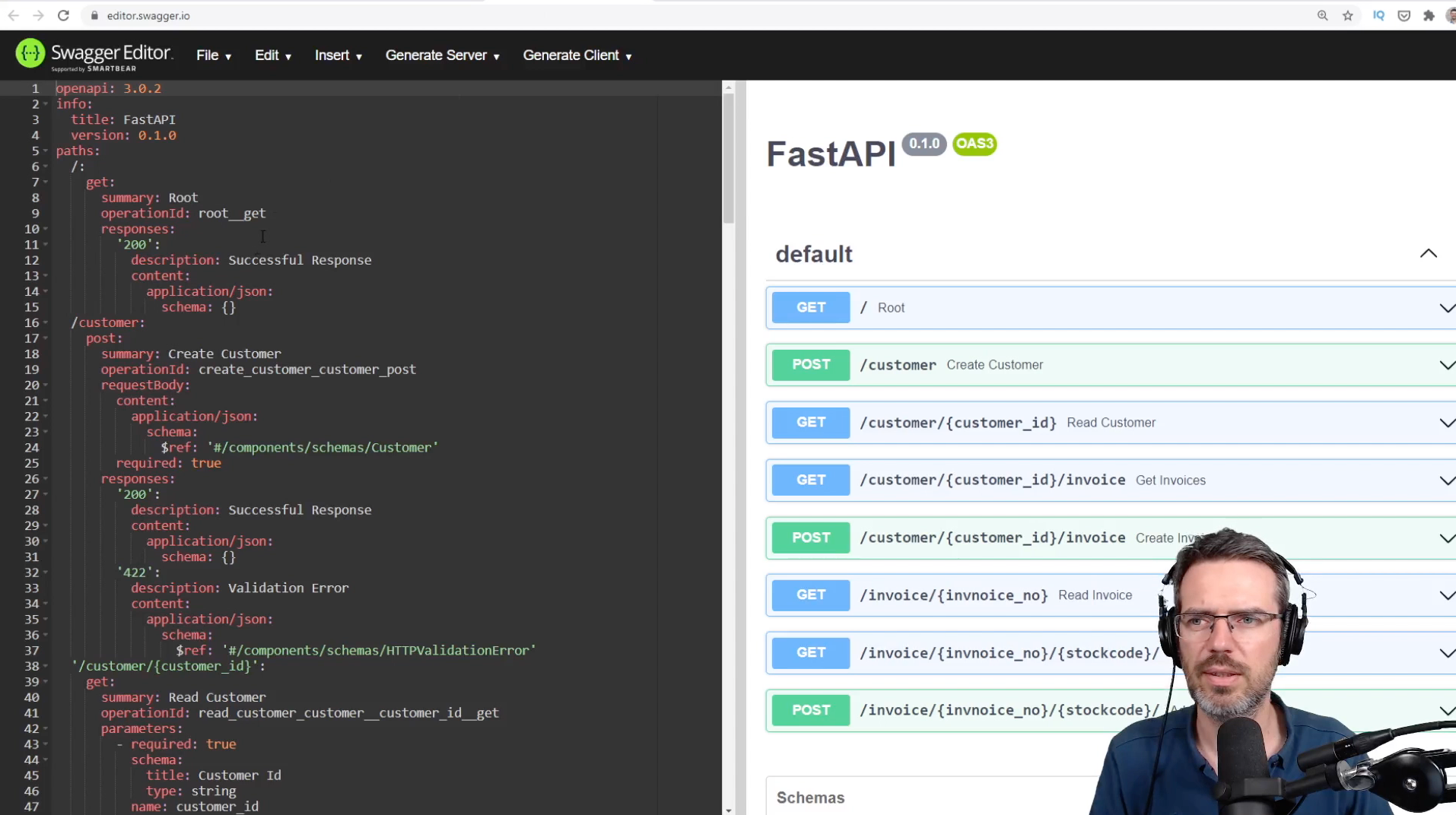Click 'summary: Read Customer' line
Viewport: 1456px width, 815px height.
pos(183,697)
